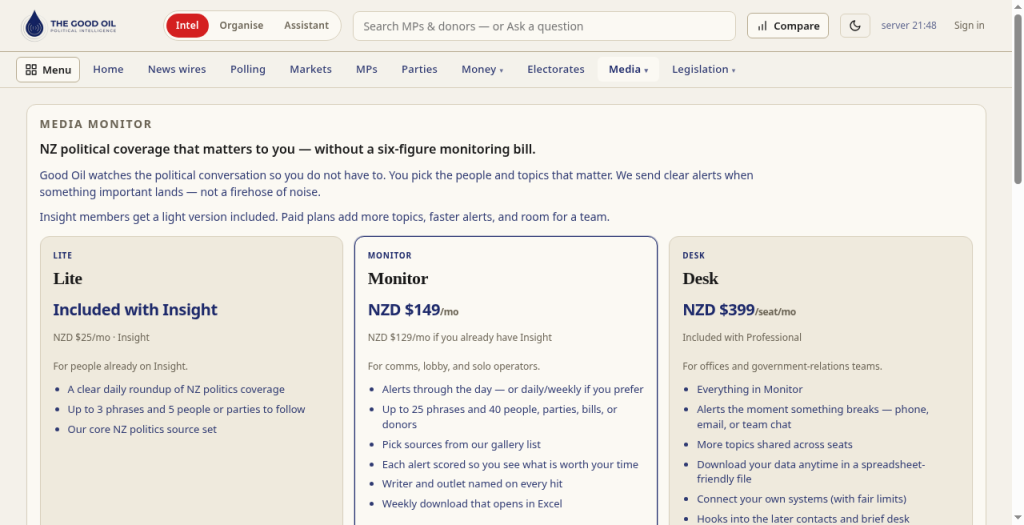
Task: Click 'Weekly download that opens in Excel'
Action: (x=472, y=504)
